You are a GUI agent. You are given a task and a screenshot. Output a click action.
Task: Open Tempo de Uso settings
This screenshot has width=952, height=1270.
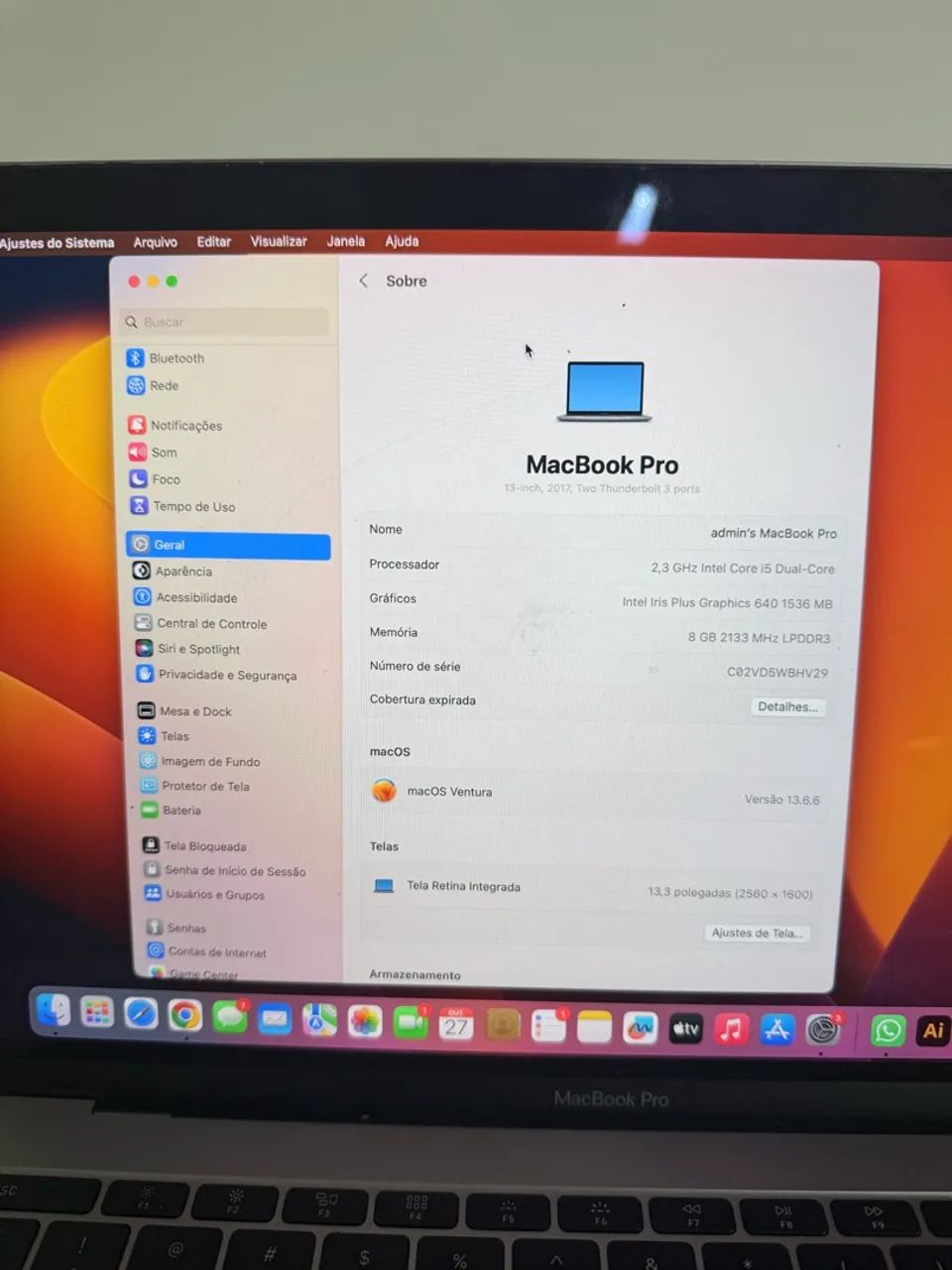pos(182,506)
